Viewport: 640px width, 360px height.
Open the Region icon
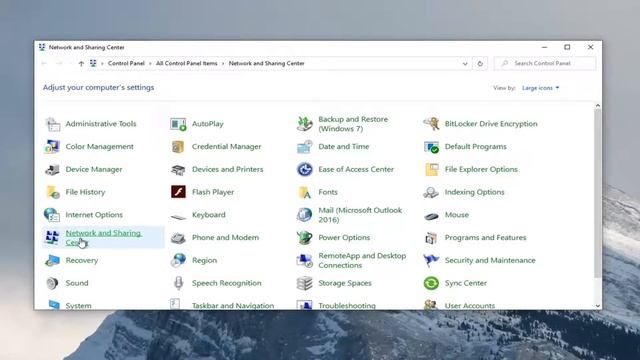178,260
